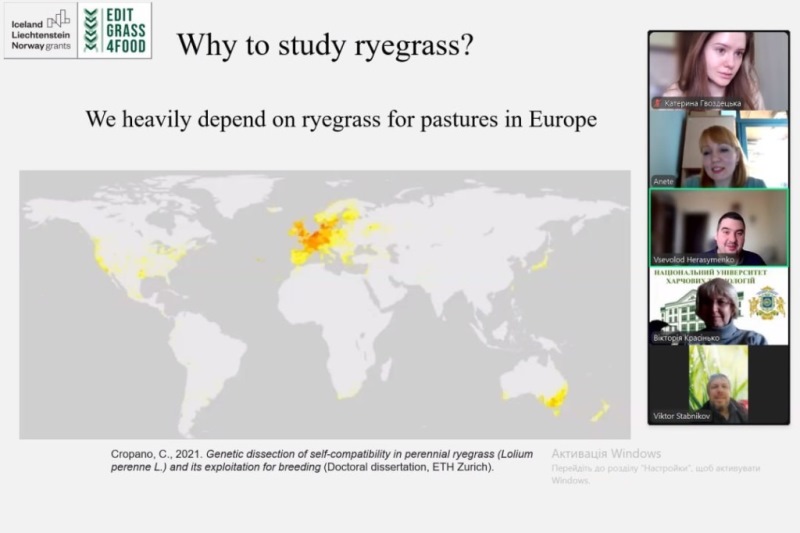This screenshot has height=533, width=800.
Task: Select Anete's video tile
Action: pyautogui.click(x=718, y=148)
